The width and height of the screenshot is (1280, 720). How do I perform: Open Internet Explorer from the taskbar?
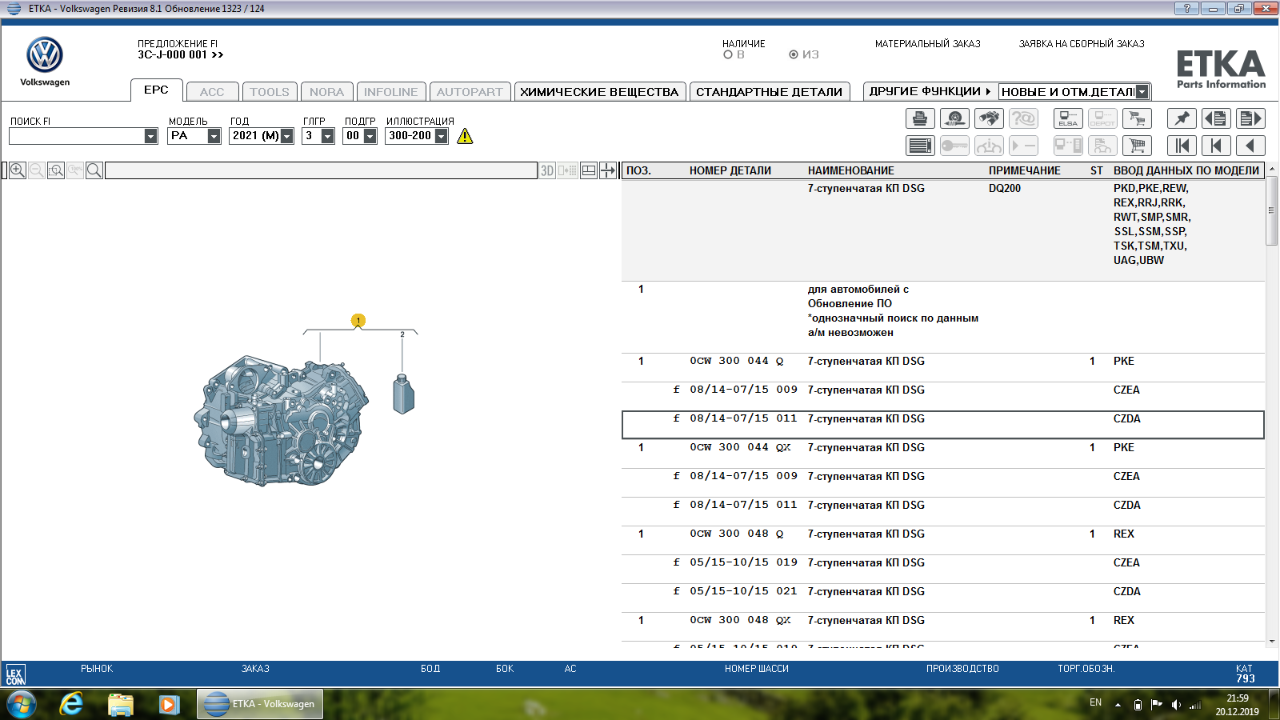71,704
